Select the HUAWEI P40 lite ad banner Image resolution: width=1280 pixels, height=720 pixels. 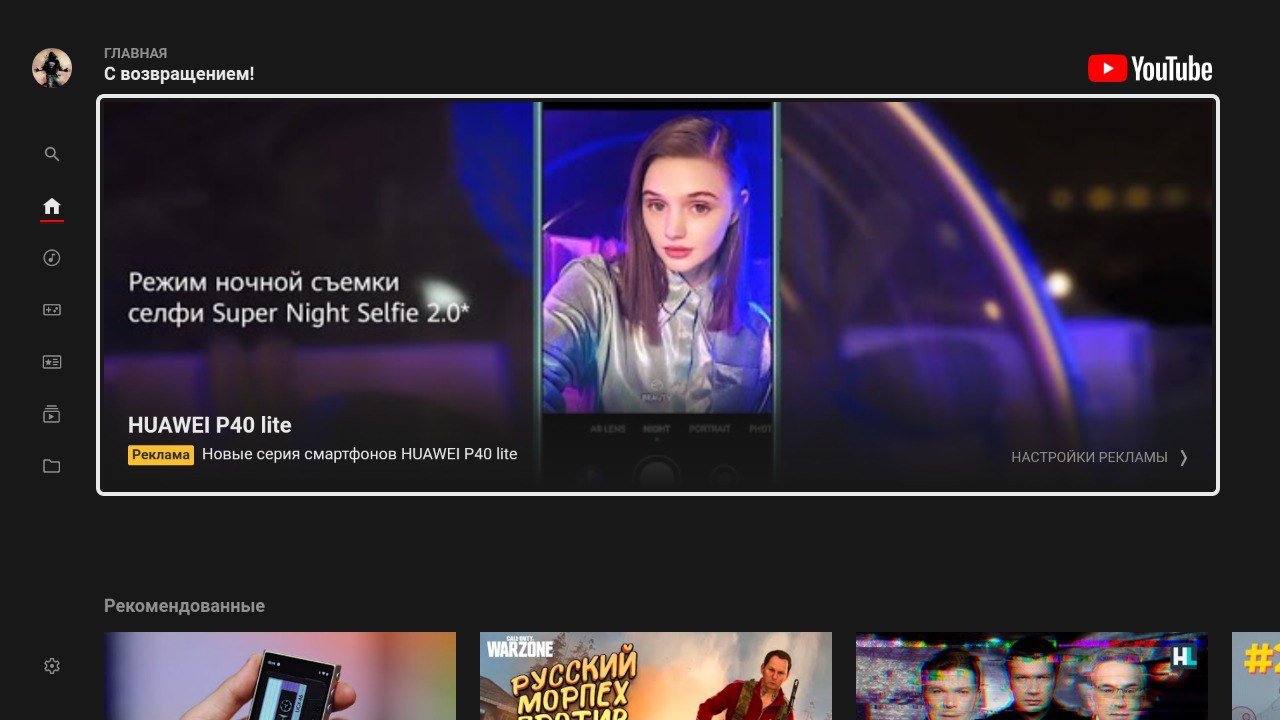pyautogui.click(x=658, y=295)
